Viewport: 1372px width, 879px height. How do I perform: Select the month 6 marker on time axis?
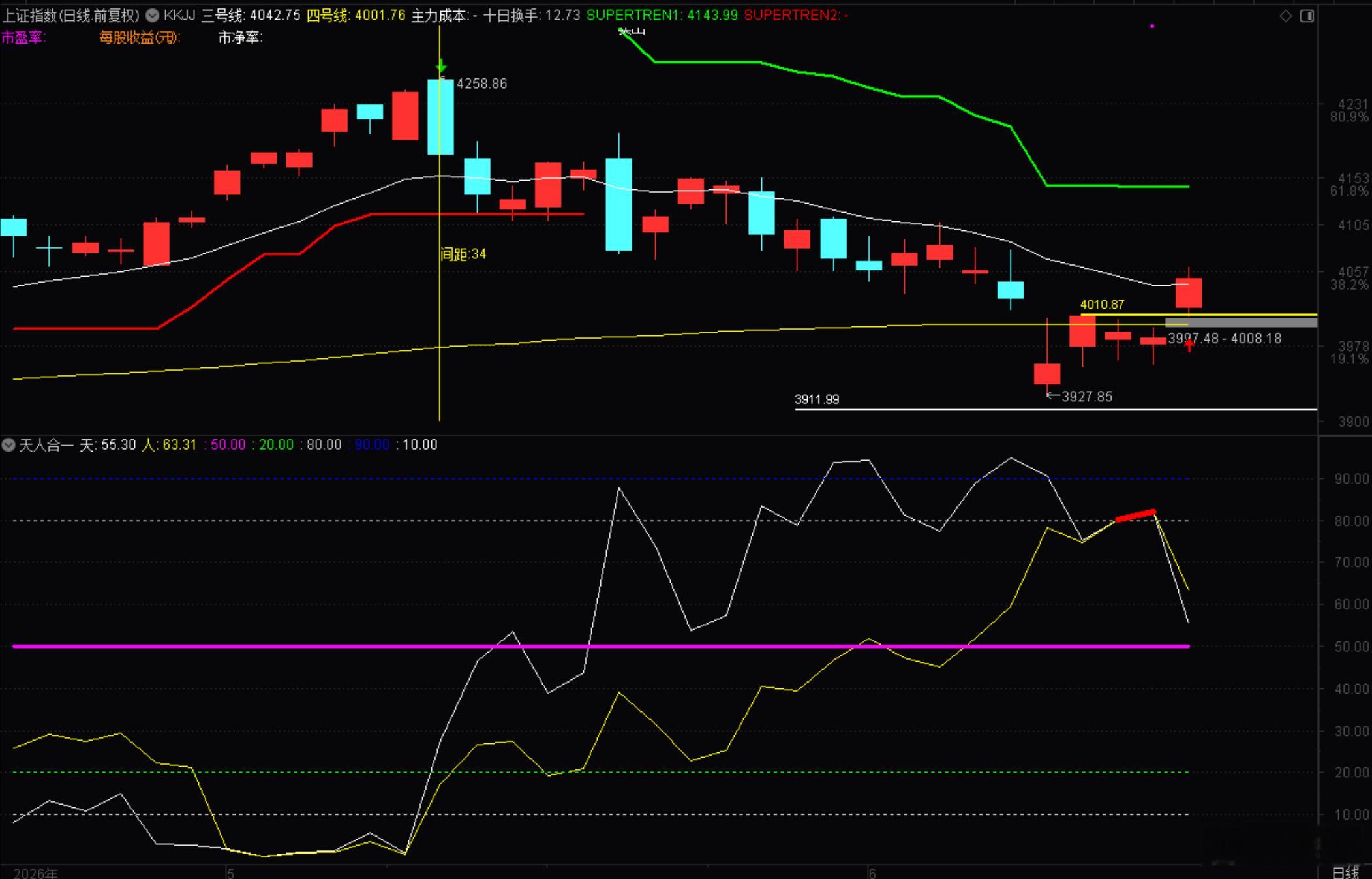coord(872,872)
